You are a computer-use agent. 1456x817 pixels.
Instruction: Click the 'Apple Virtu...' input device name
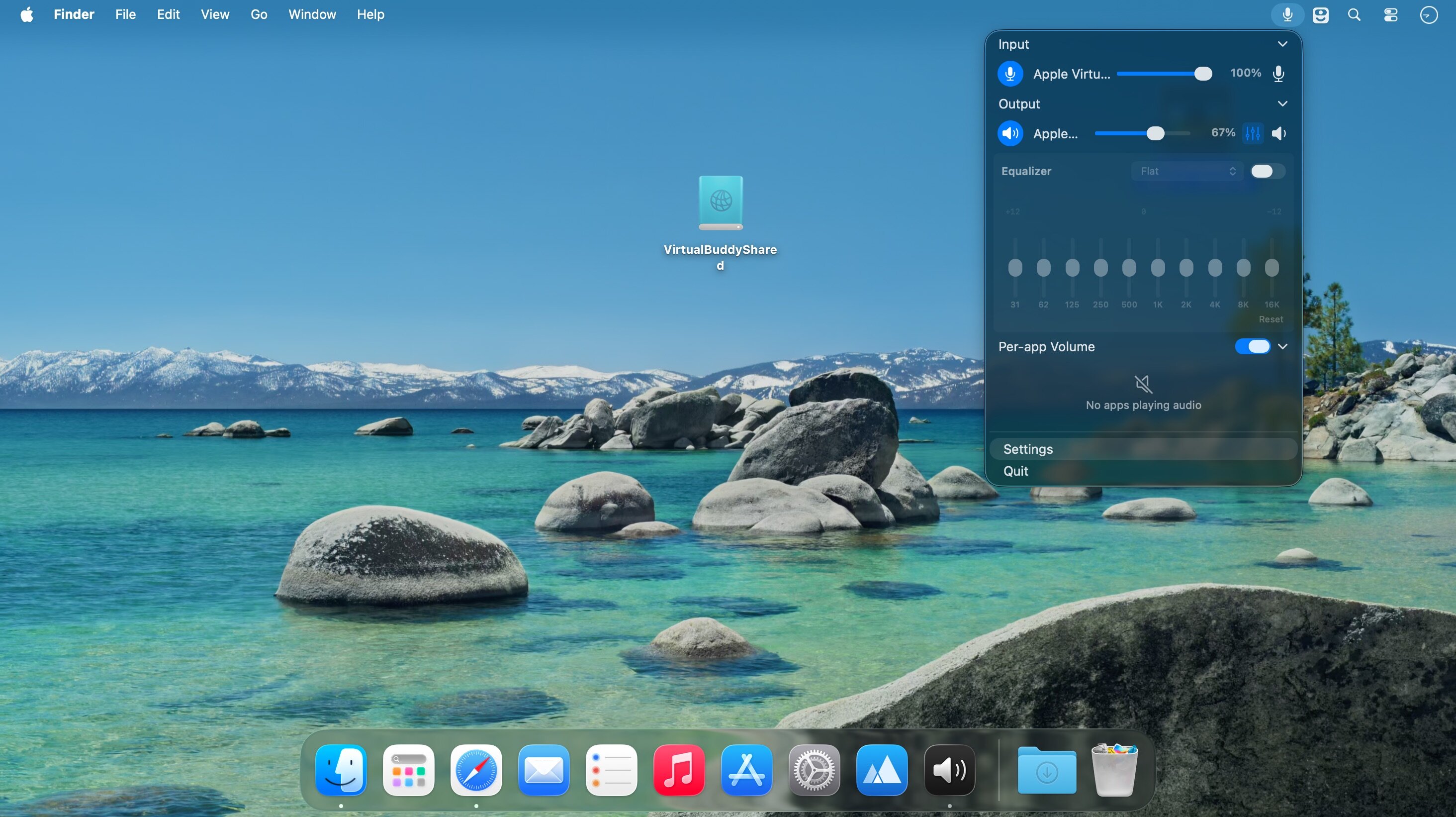click(1072, 74)
